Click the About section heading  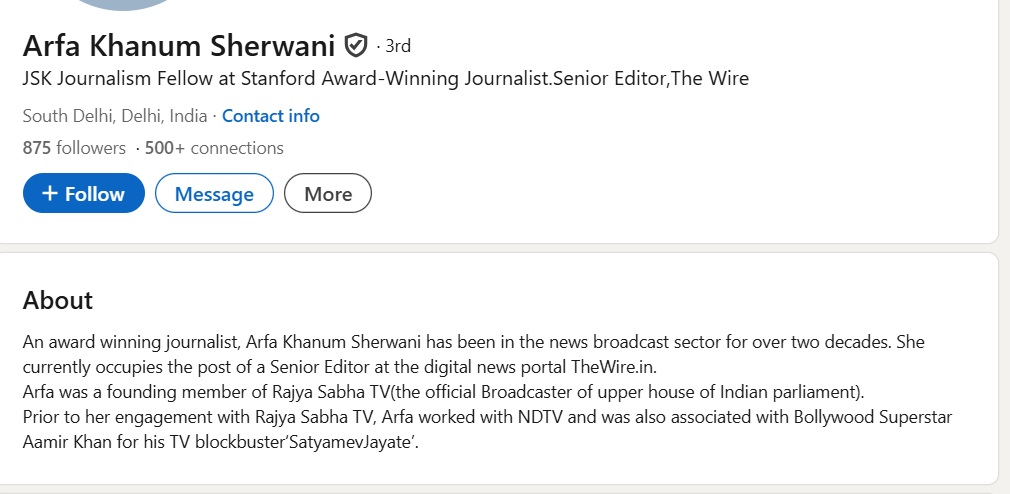pyautogui.click(x=58, y=300)
